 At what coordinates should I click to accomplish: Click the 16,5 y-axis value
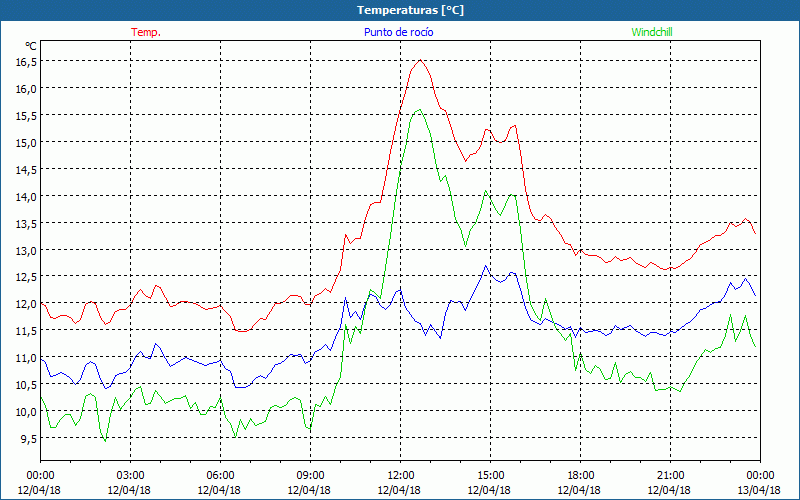(26, 61)
